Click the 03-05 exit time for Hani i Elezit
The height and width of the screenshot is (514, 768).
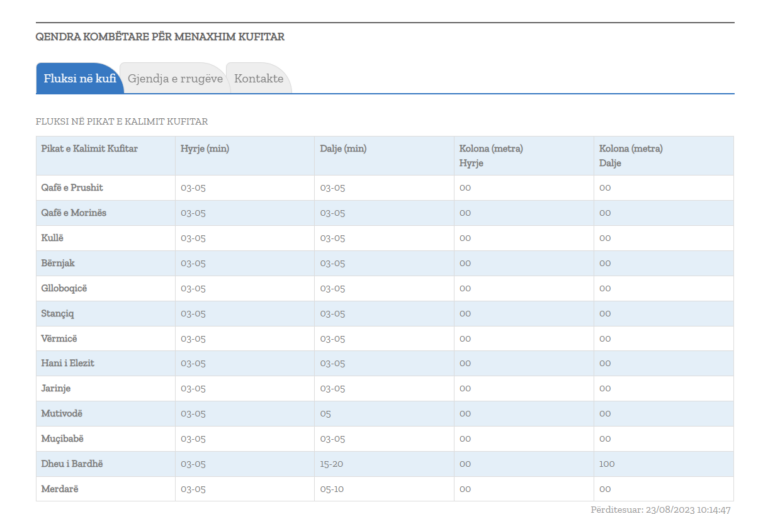[333, 364]
